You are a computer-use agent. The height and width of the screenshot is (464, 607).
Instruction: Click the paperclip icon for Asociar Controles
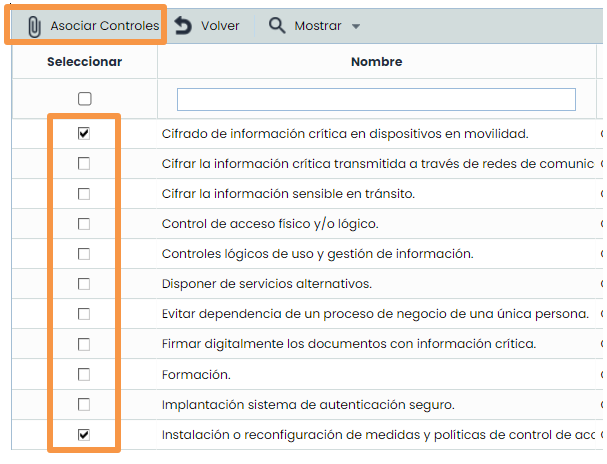[x=34, y=26]
